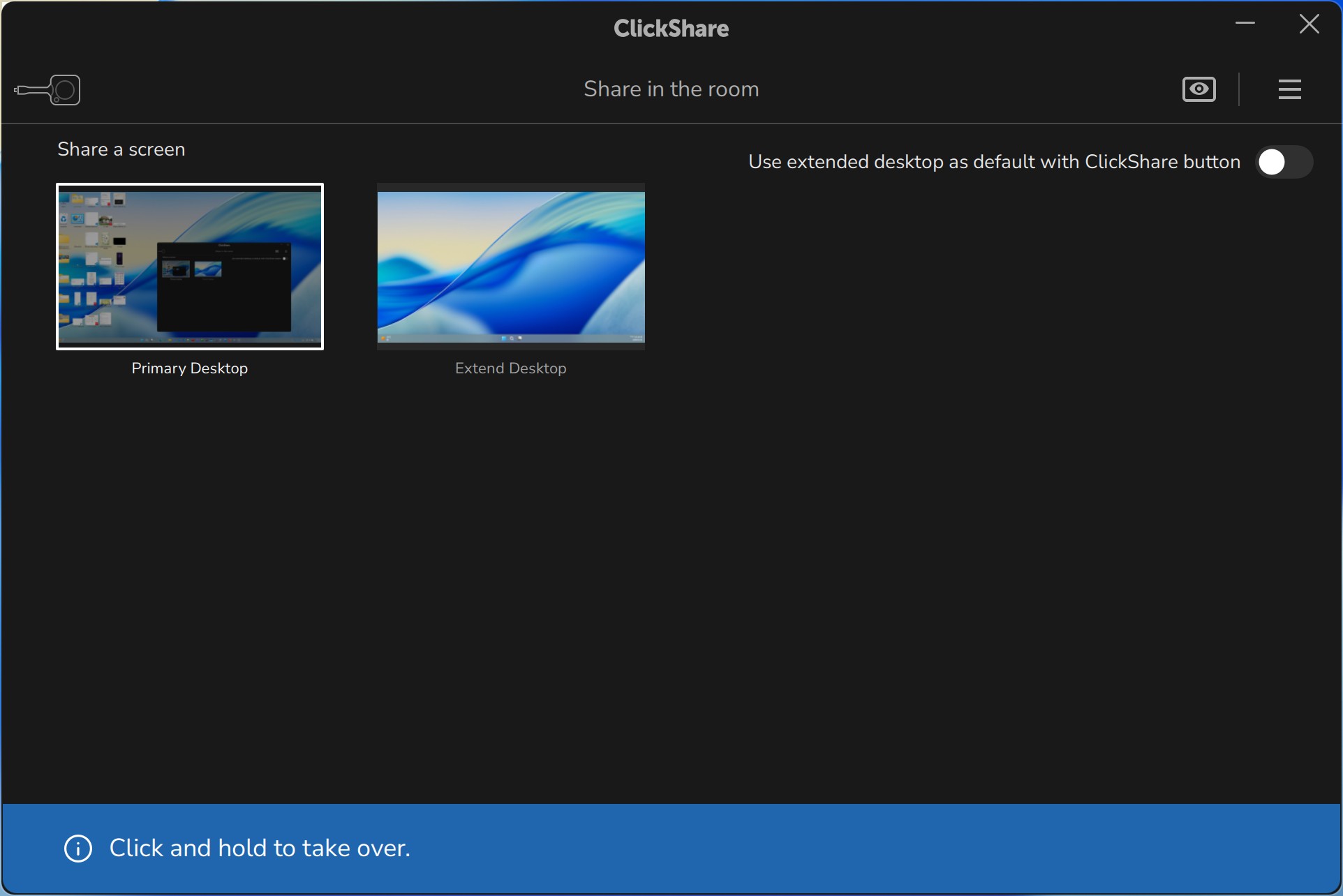Click the 'Use extended desktop as default' label
The width and height of the screenshot is (1343, 896).
994,162
